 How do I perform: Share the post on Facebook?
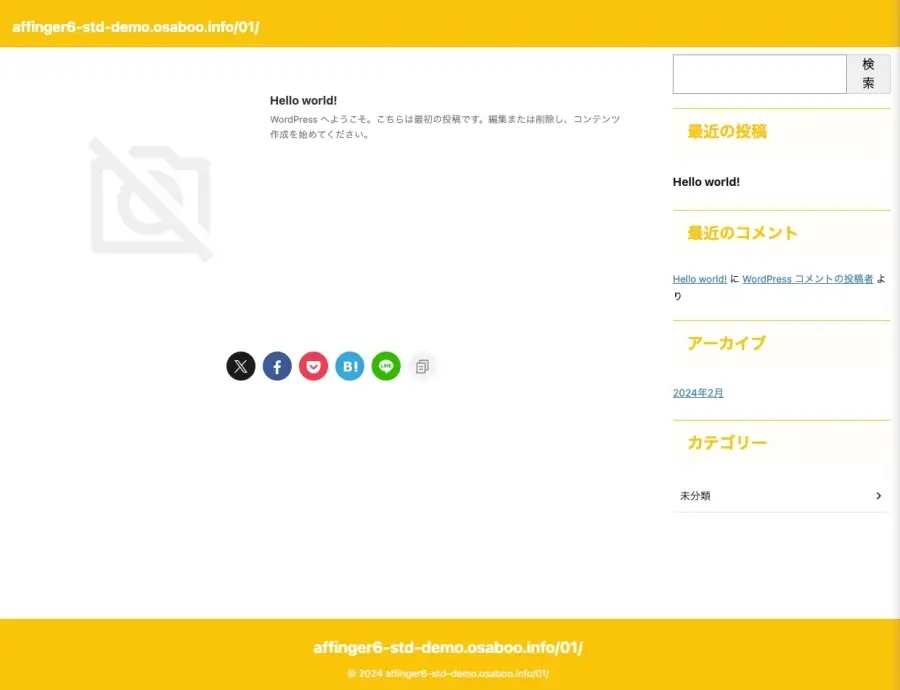(277, 366)
